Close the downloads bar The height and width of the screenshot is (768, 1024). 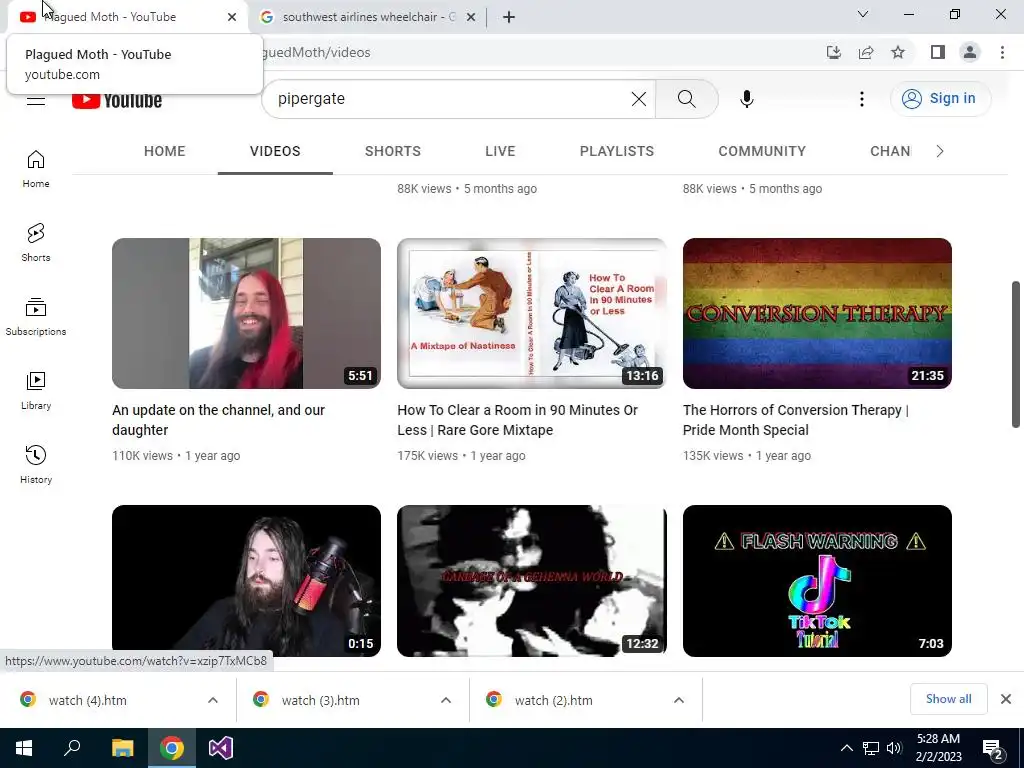(1006, 699)
